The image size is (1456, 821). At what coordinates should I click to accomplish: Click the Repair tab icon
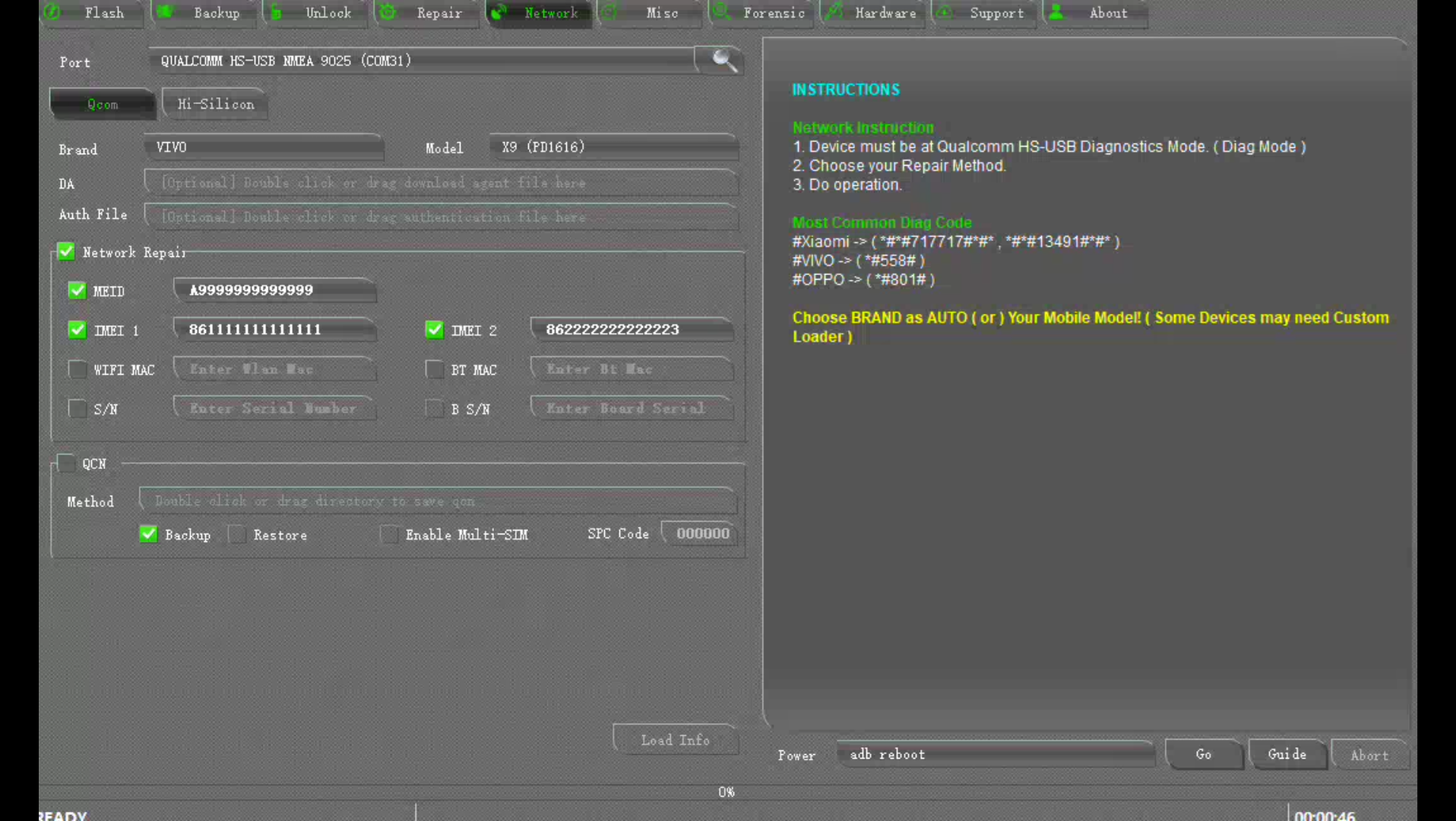tap(388, 12)
